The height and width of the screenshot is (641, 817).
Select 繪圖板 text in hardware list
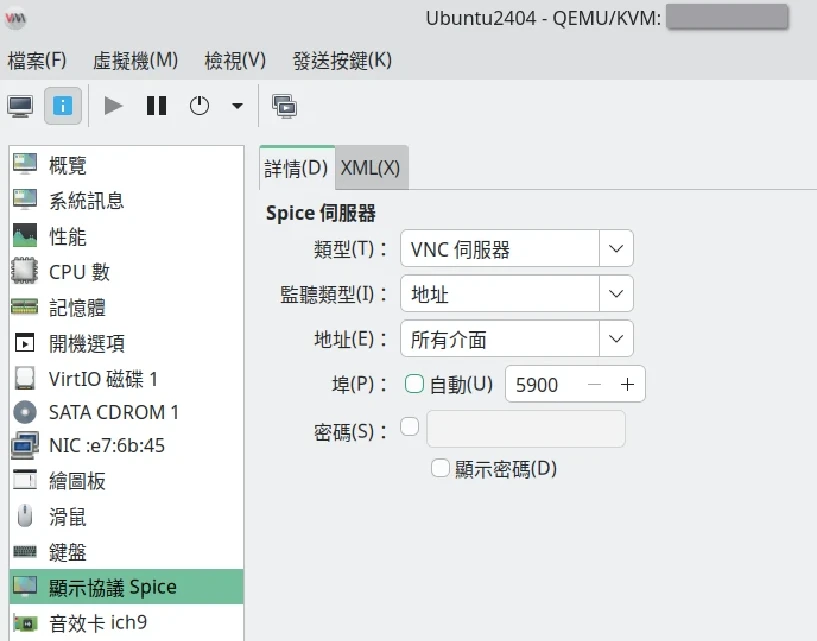[77, 480]
